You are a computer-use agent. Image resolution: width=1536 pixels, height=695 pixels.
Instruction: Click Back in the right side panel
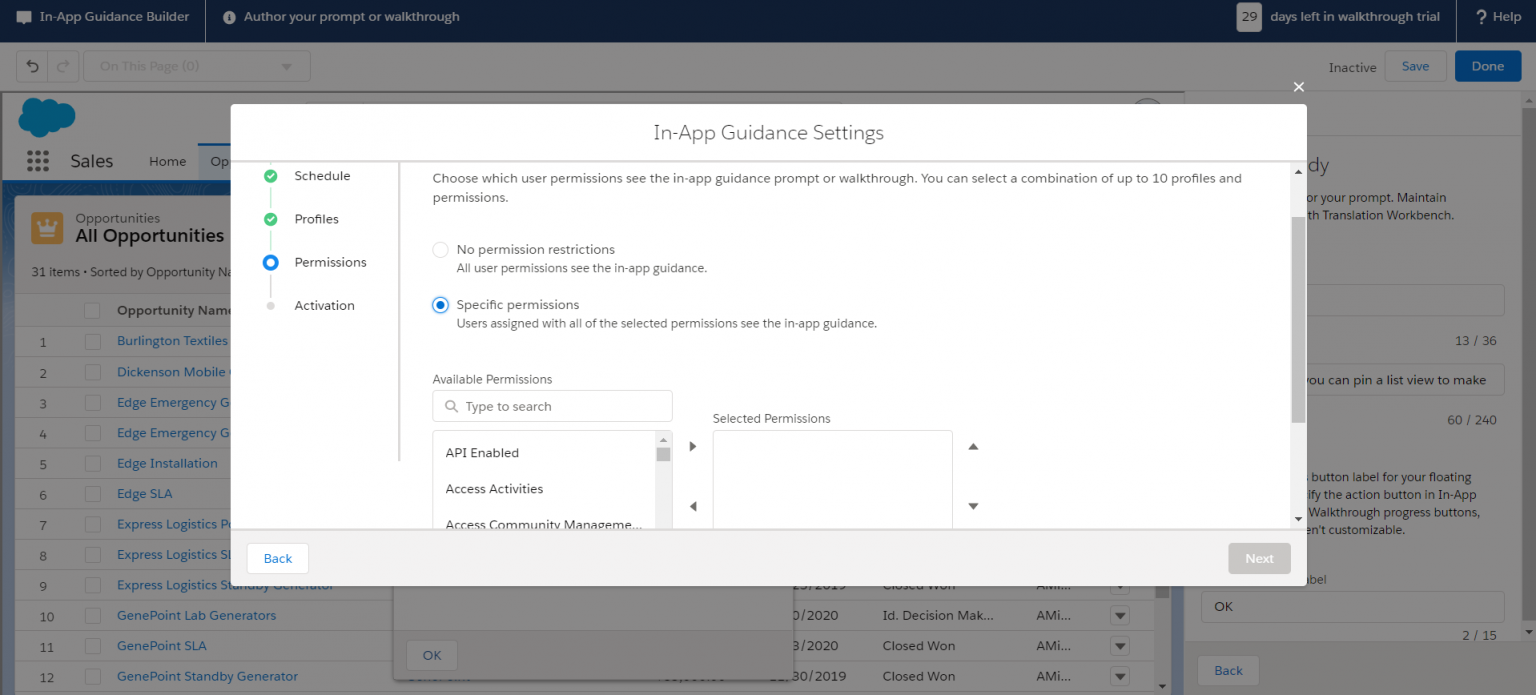click(1228, 670)
